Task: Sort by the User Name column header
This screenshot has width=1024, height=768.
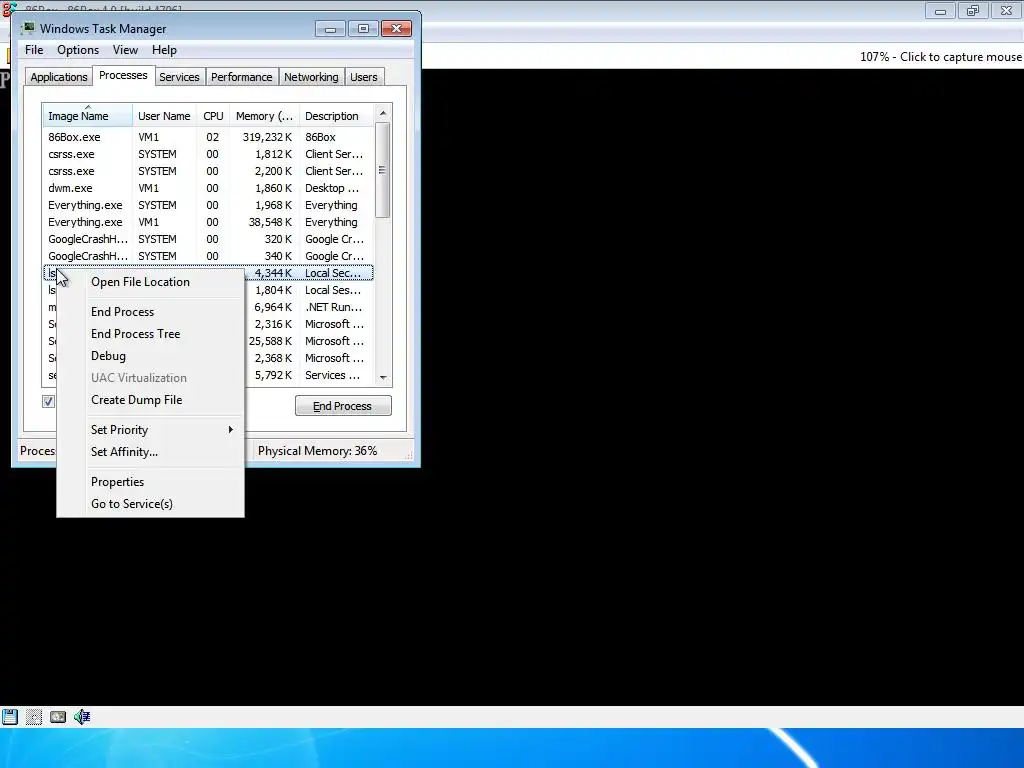Action: 164,116
